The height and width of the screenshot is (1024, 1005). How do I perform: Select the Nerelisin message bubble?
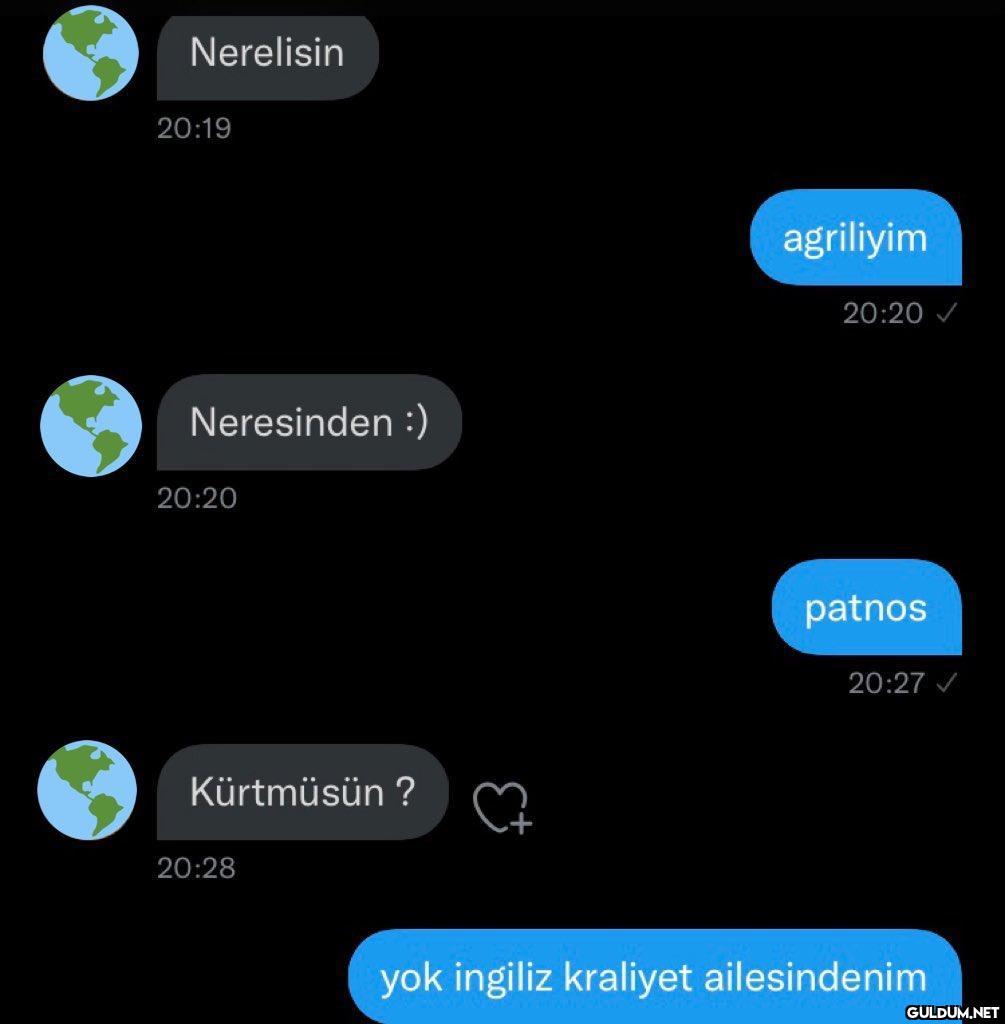pyautogui.click(x=268, y=57)
